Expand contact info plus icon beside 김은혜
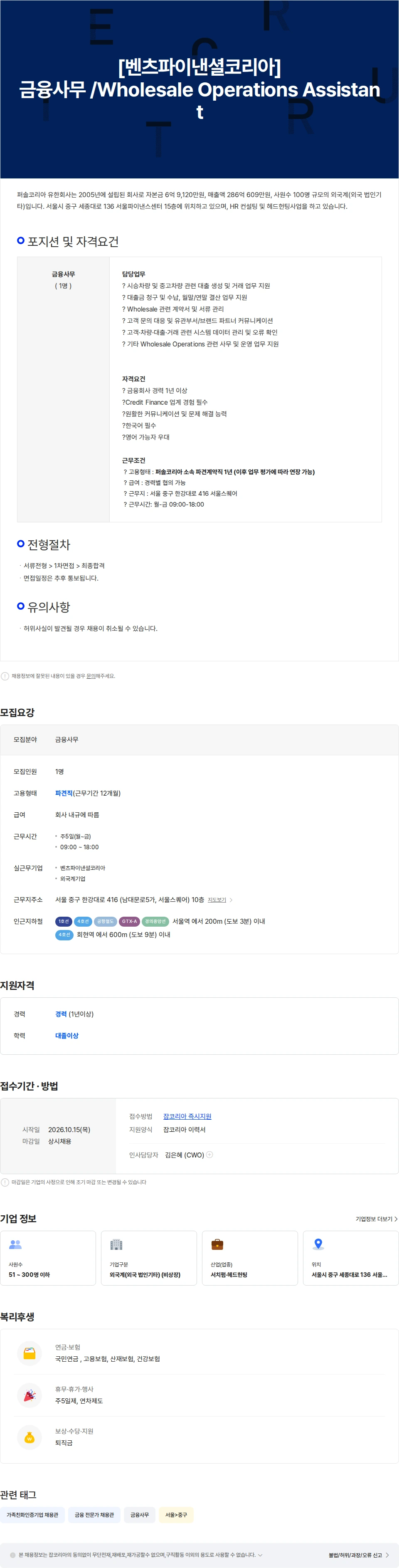The image size is (399, 1568). 210,1155
